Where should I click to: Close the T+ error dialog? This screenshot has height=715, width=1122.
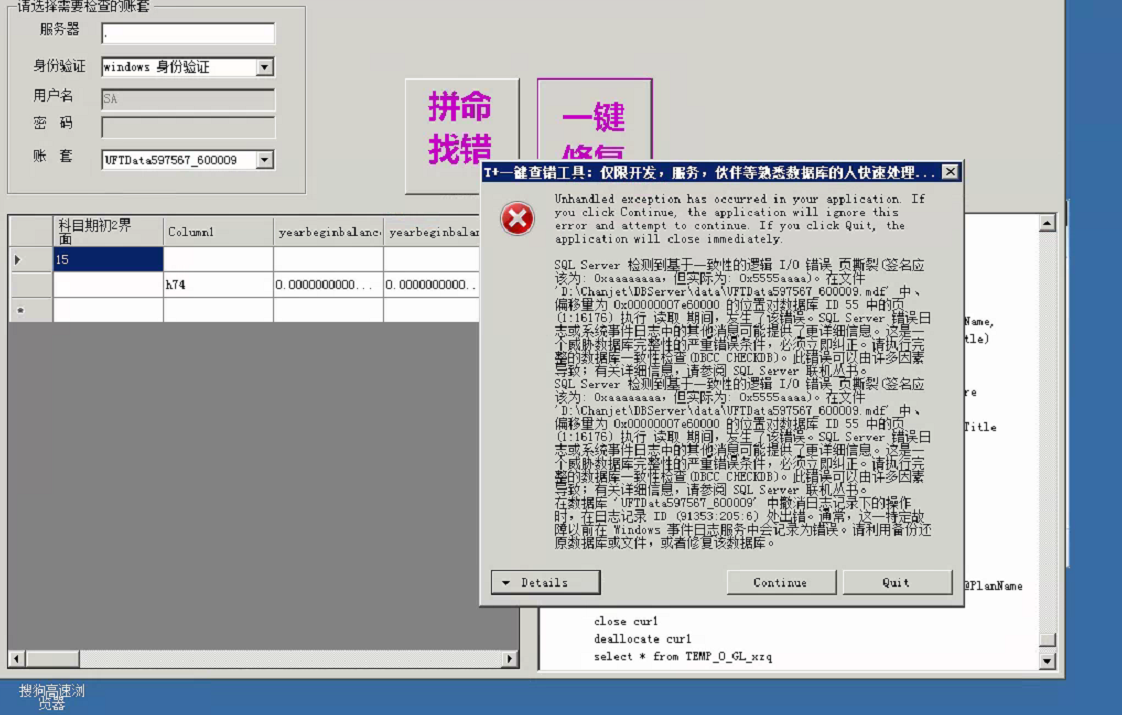[x=950, y=172]
